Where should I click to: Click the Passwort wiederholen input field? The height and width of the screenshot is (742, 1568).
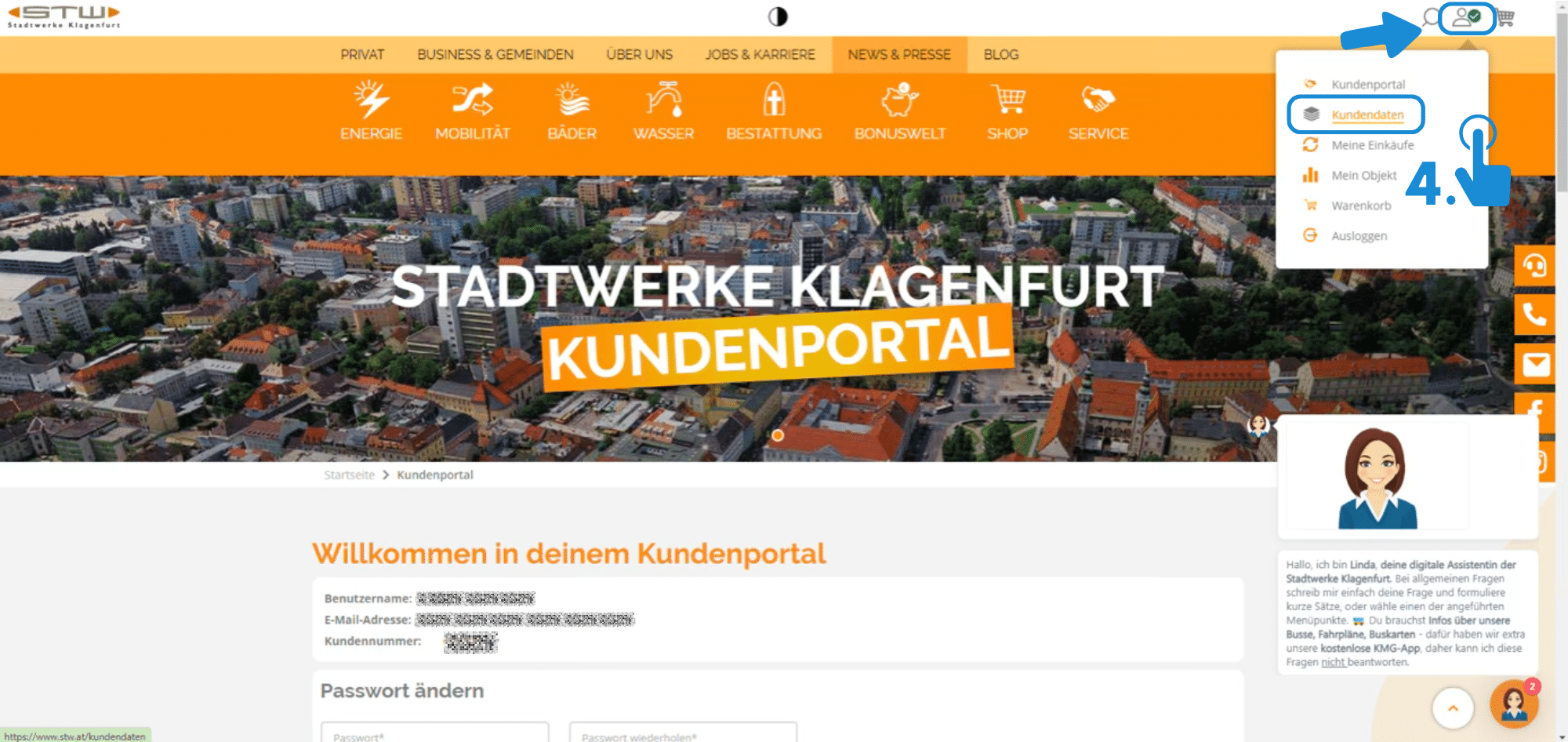[683, 733]
